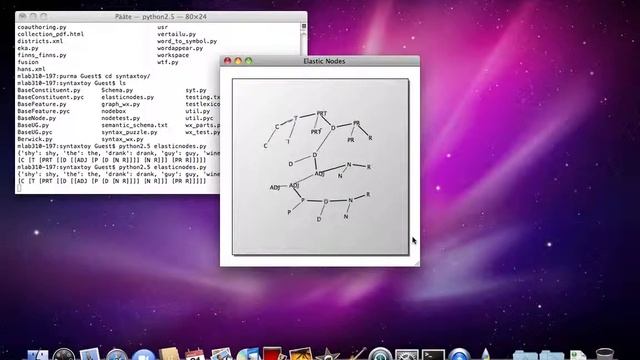640x360 pixels.
Task: Click 'vertailu.py' in Terminal listing
Action: 177,34
